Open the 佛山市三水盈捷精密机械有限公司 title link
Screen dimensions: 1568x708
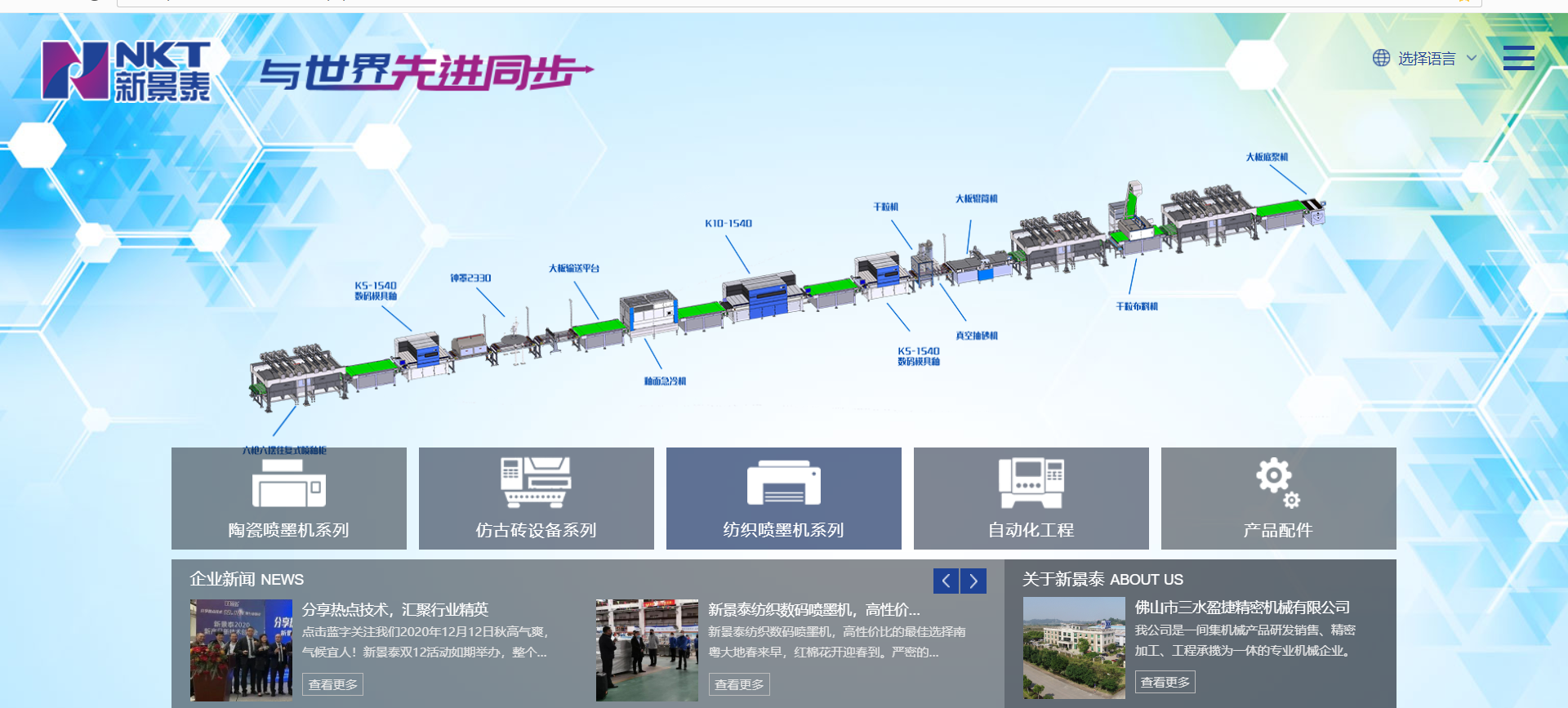coord(1242,608)
